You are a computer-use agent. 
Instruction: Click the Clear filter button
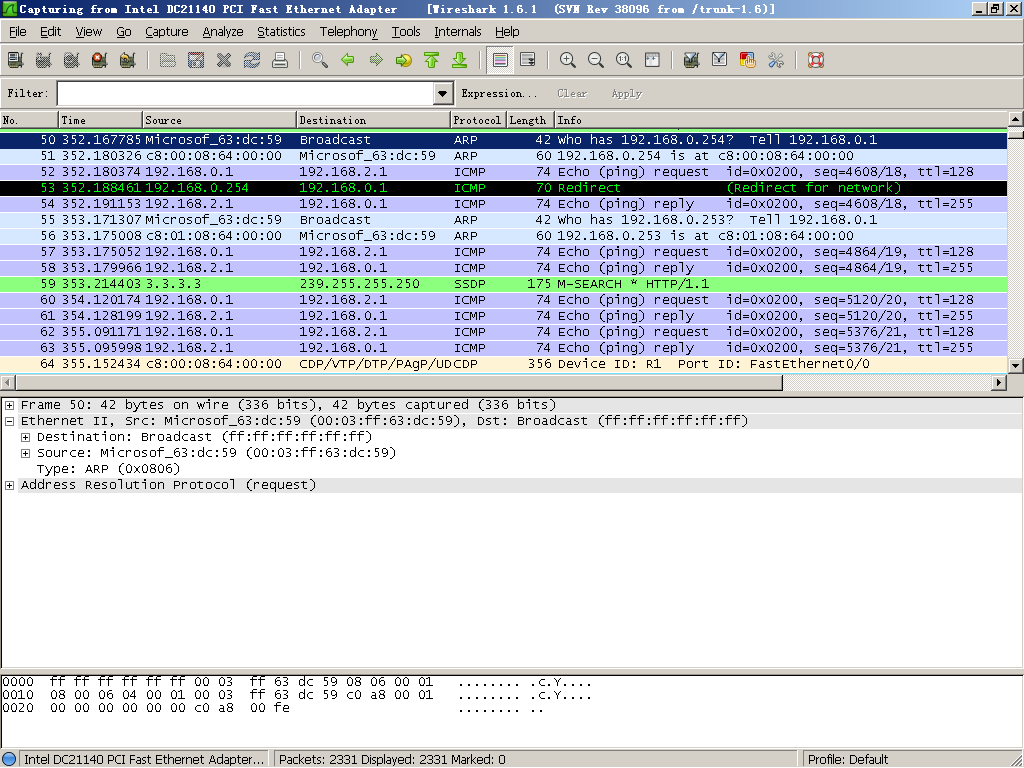[572, 93]
